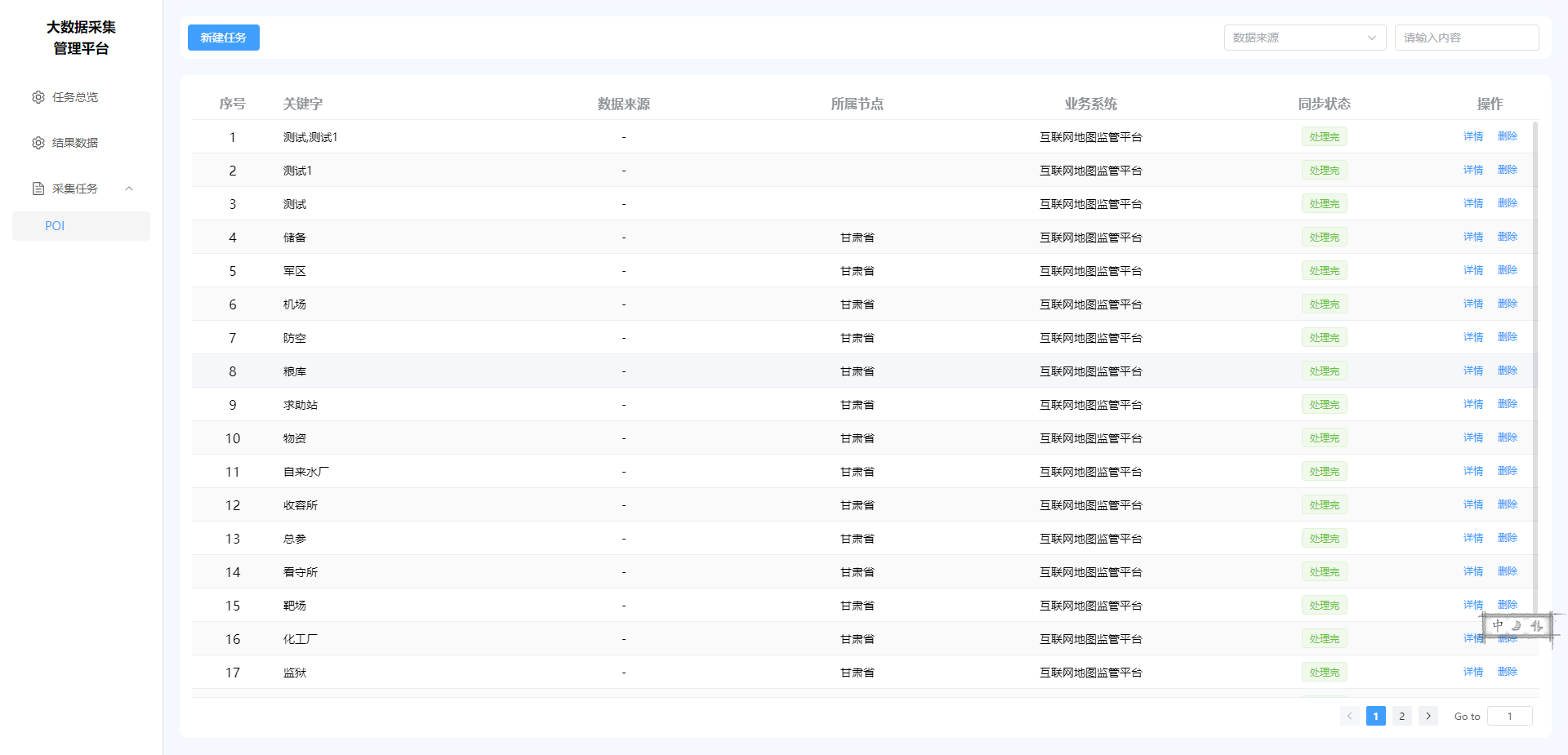Click the 结果数据 gear icon
The width and height of the screenshot is (1568, 755).
[x=38, y=143]
